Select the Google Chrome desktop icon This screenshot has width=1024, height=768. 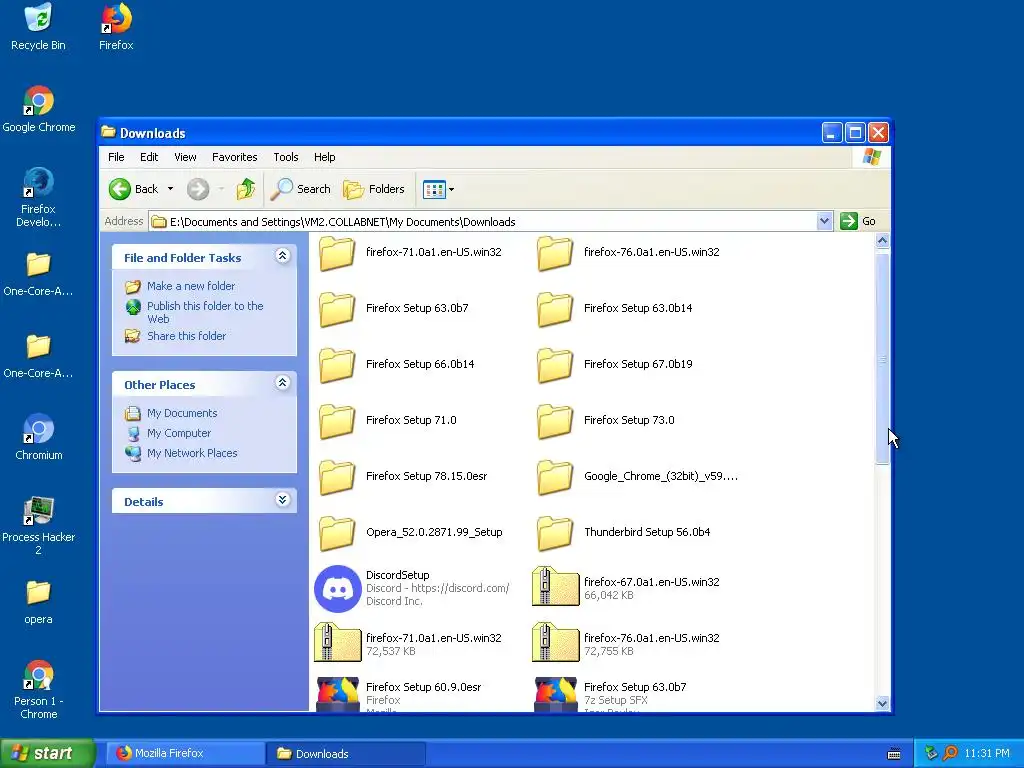(x=39, y=108)
